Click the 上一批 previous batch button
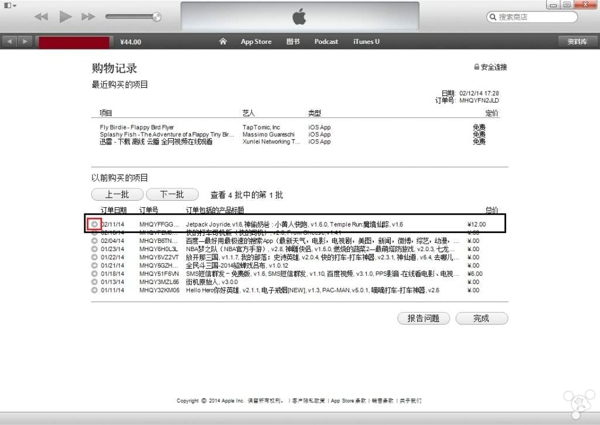Screen dimensions: 600x425 117,194
